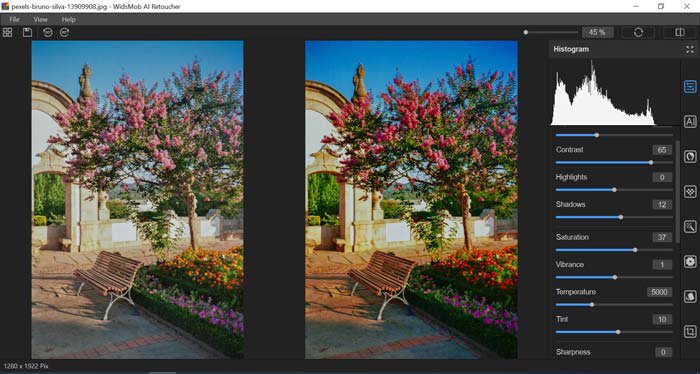
Task: Open the image grid browser icon
Action: 8,32
